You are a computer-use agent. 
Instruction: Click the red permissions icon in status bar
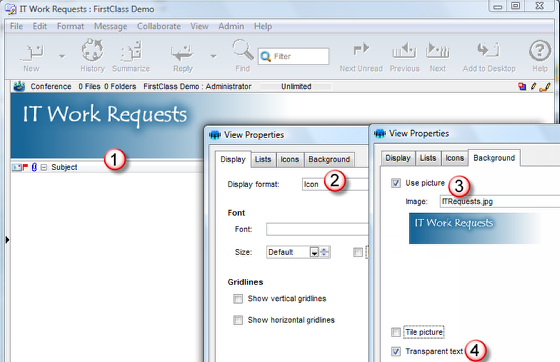pos(522,86)
